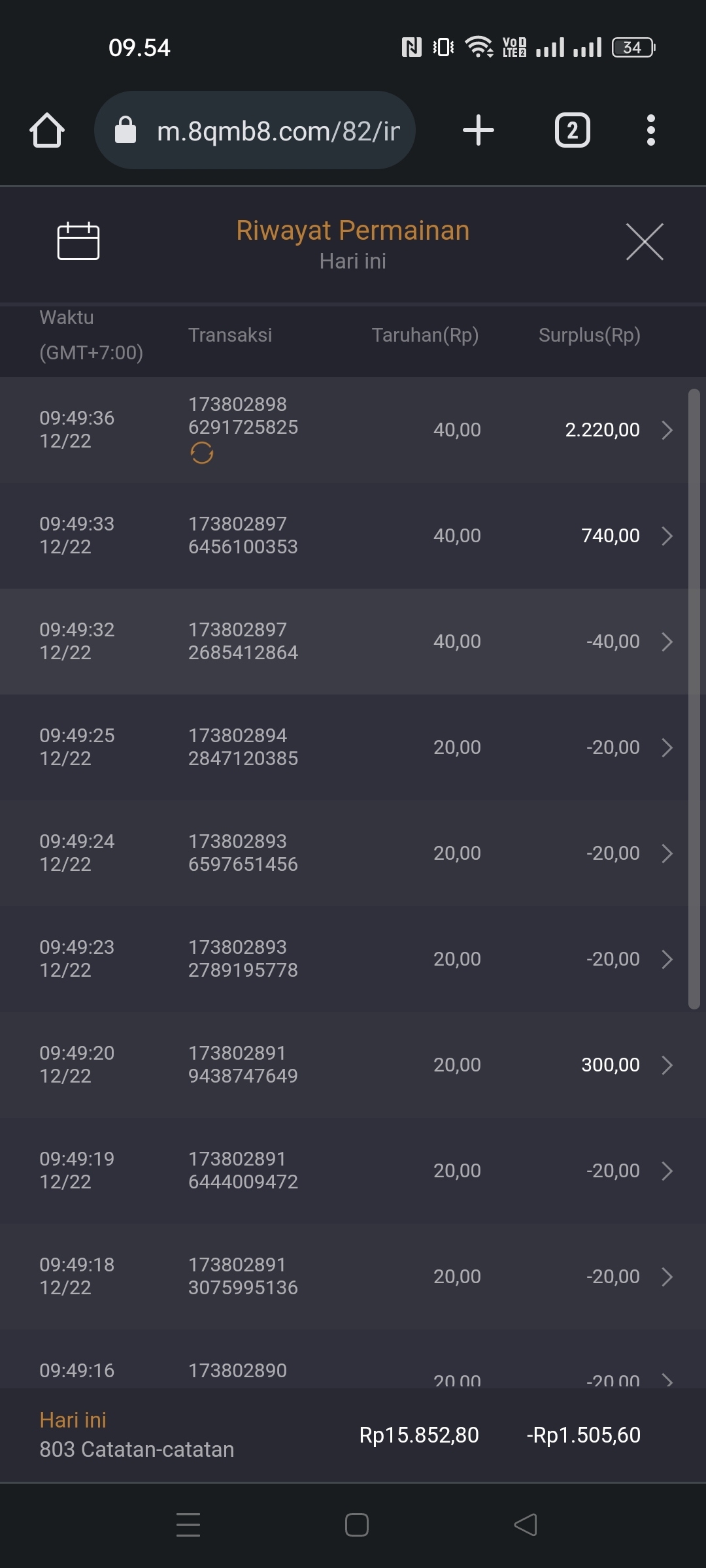Open the tab switcher showing 2 tabs
Image resolution: width=706 pixels, height=1568 pixels.
(572, 130)
